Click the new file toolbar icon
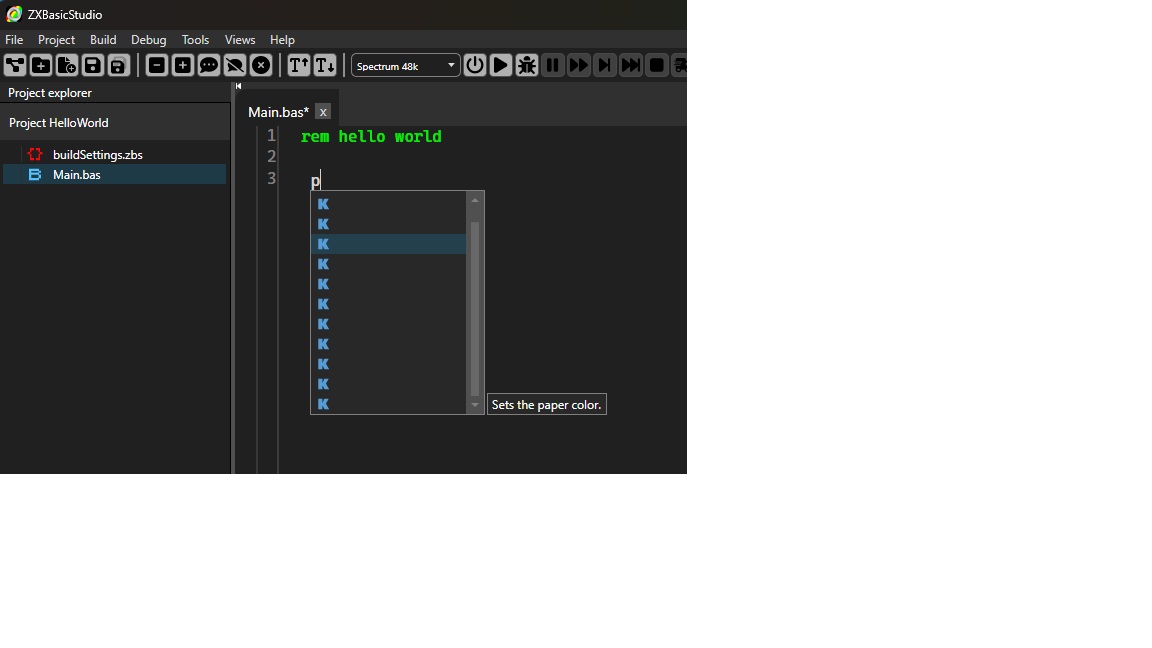Screen dimensions: 1152x648 pyautogui.click(x=67, y=66)
